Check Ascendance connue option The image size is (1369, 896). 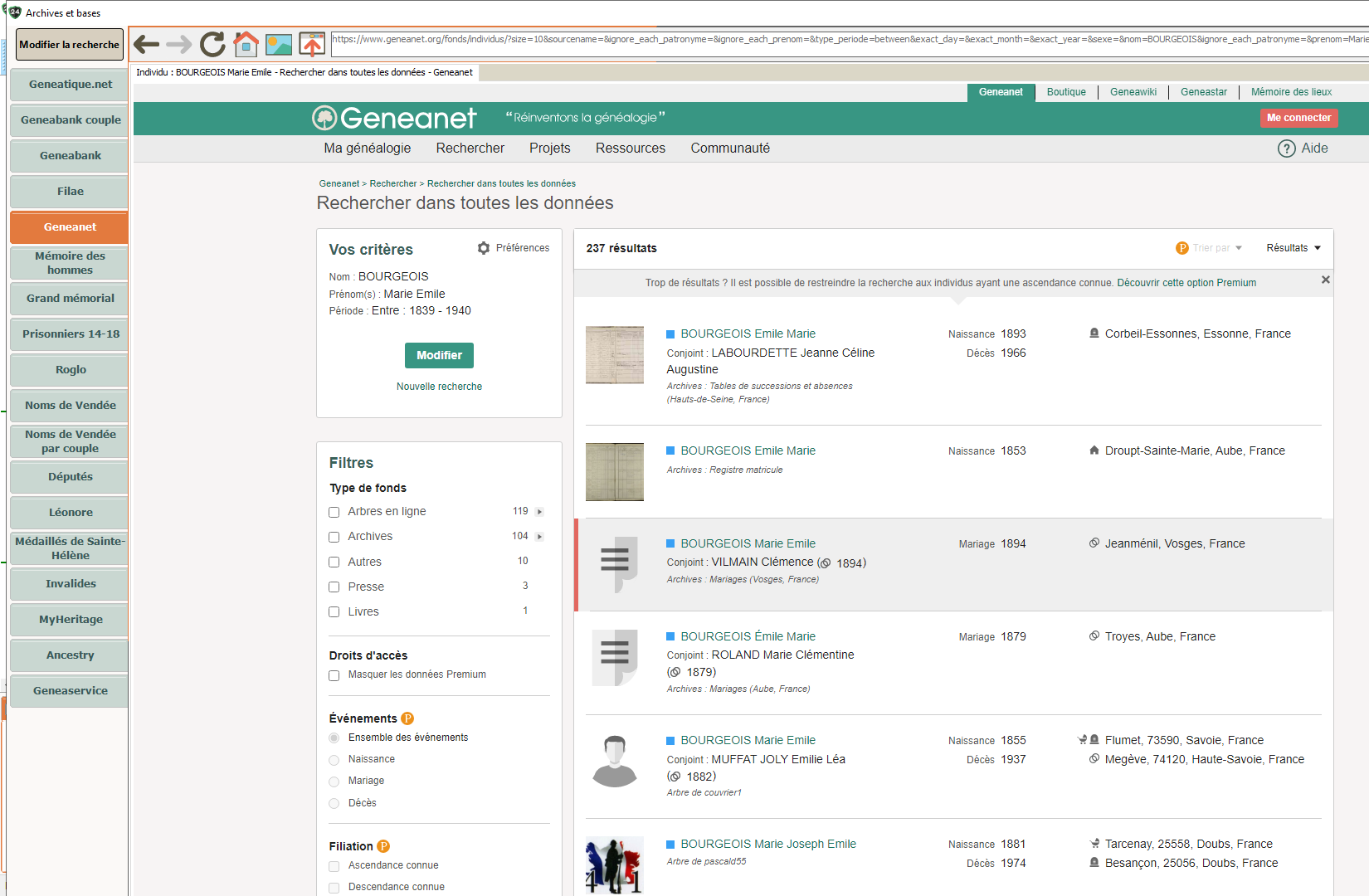coord(334,866)
